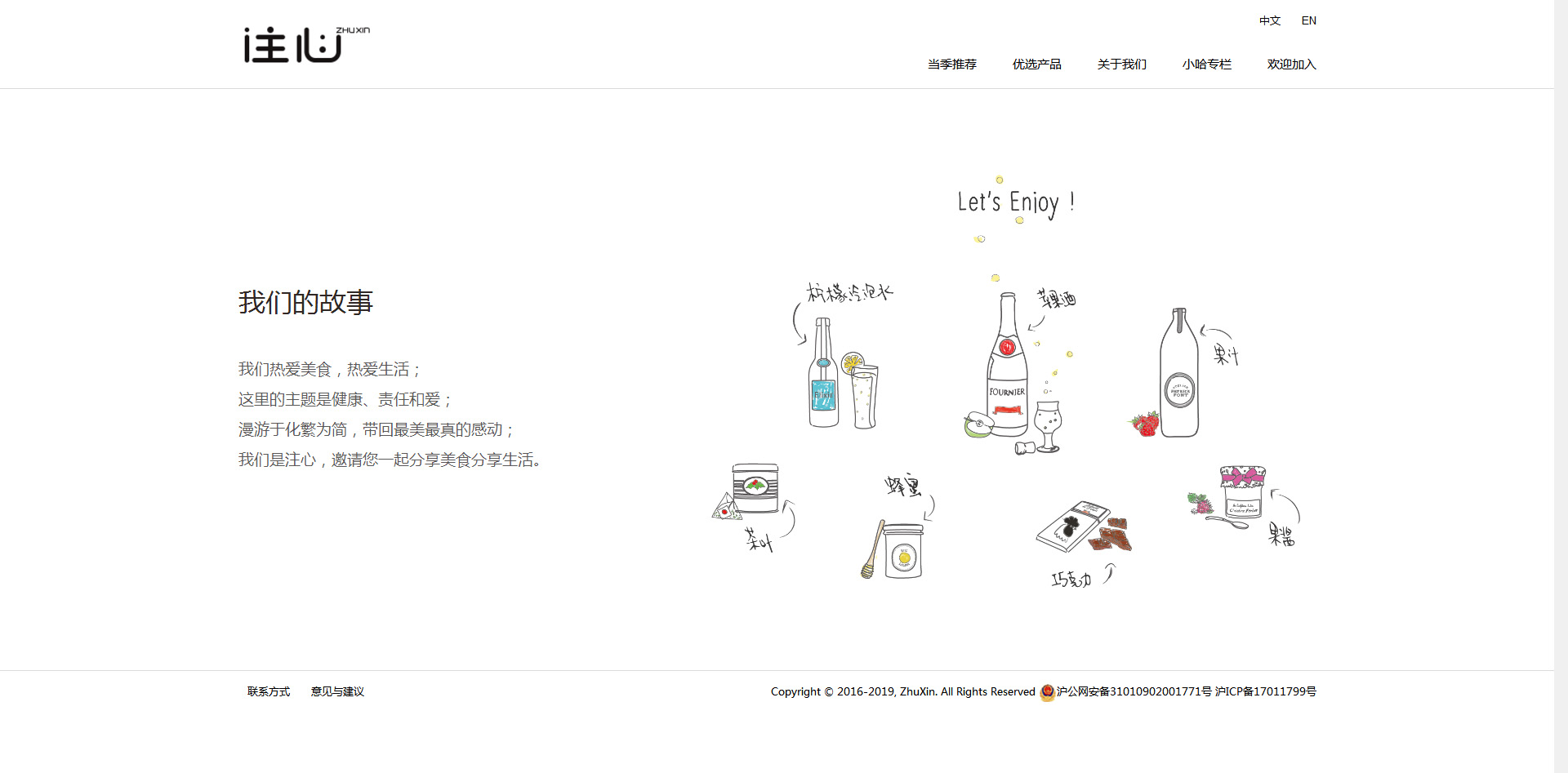Click the juice bottle with strawberries
The width and height of the screenshot is (1568, 773).
coord(1178,375)
